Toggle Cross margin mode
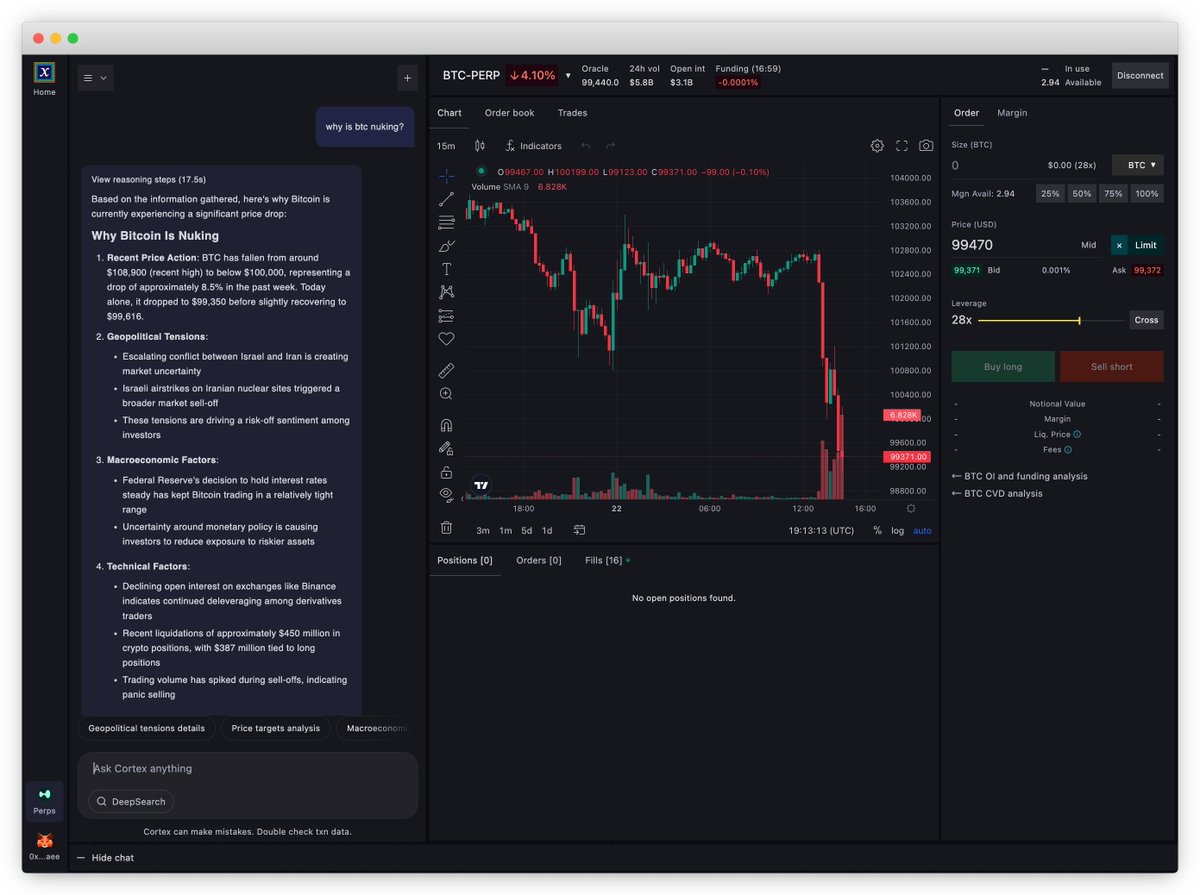This screenshot has height=895, width=1200. tap(1147, 320)
